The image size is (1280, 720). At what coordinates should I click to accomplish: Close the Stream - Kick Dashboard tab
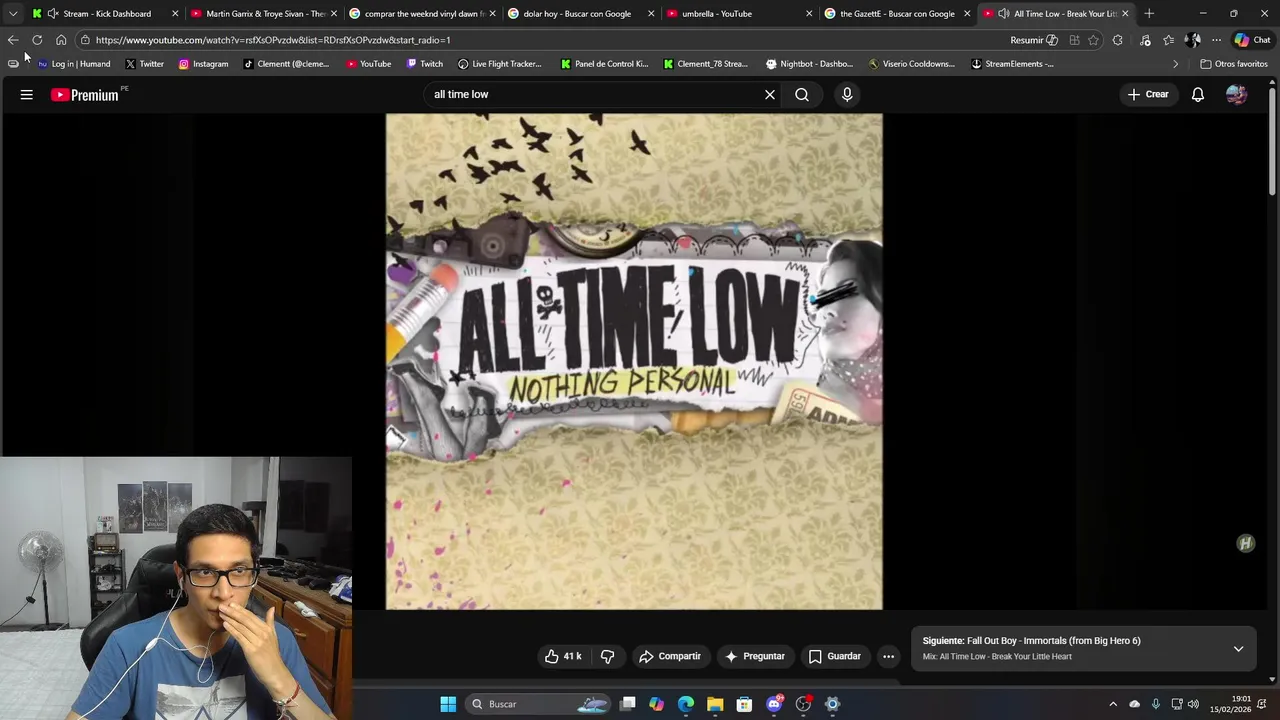pos(175,14)
